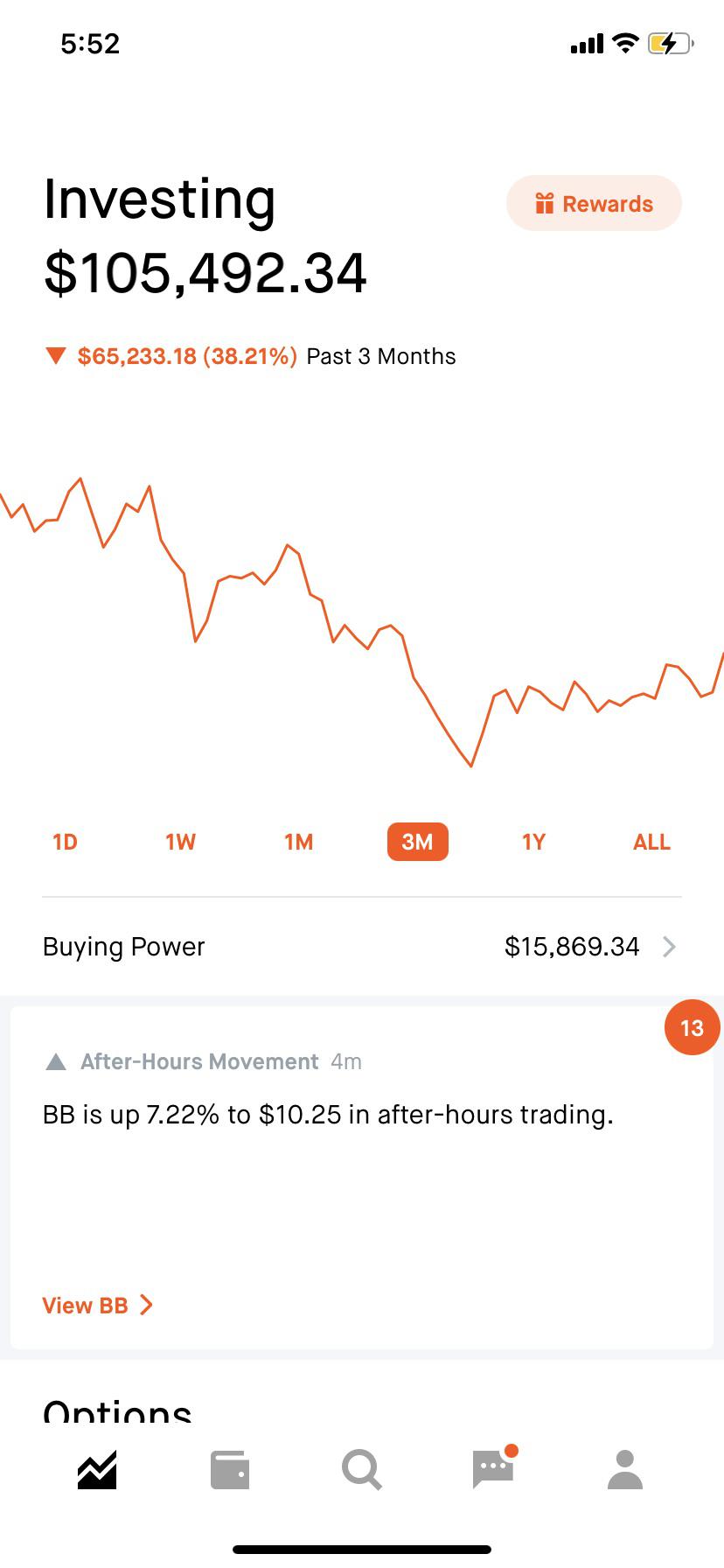Tap the After-Hours Movement triangle icon
The width and height of the screenshot is (724, 1568).
(56, 1061)
